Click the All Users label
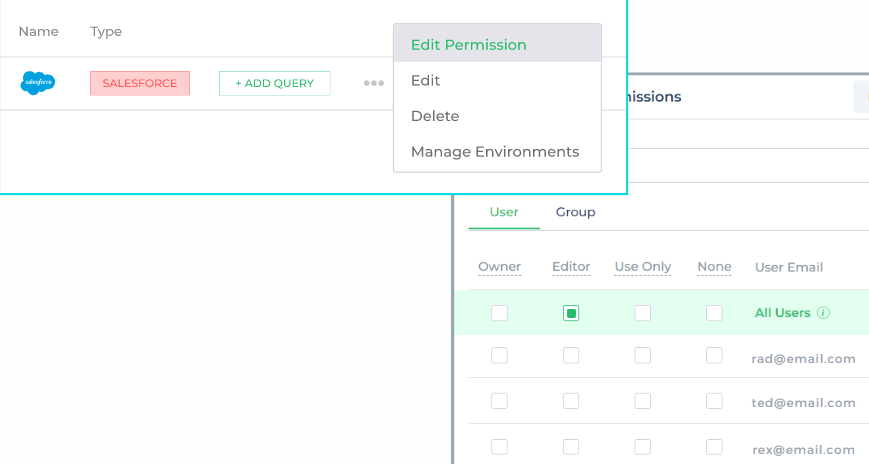The image size is (869, 464). click(782, 313)
